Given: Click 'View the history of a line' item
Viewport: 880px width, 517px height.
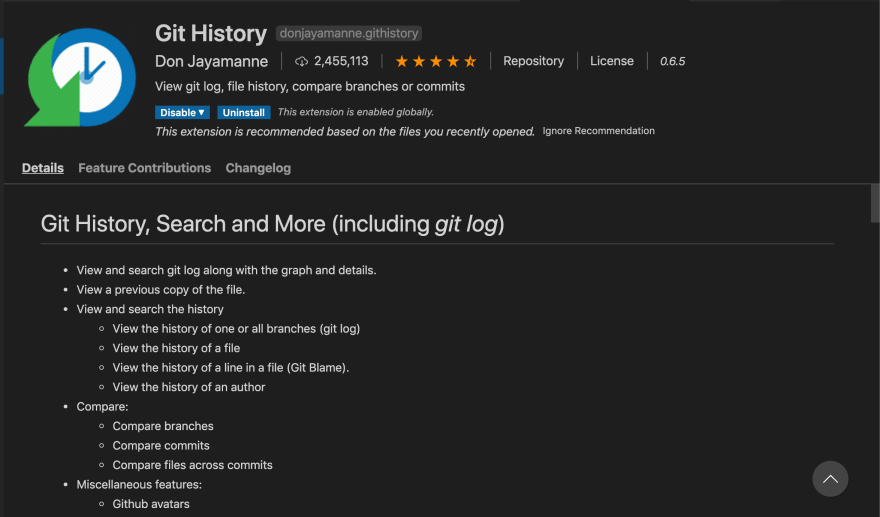Looking at the screenshot, I should coord(231,368).
